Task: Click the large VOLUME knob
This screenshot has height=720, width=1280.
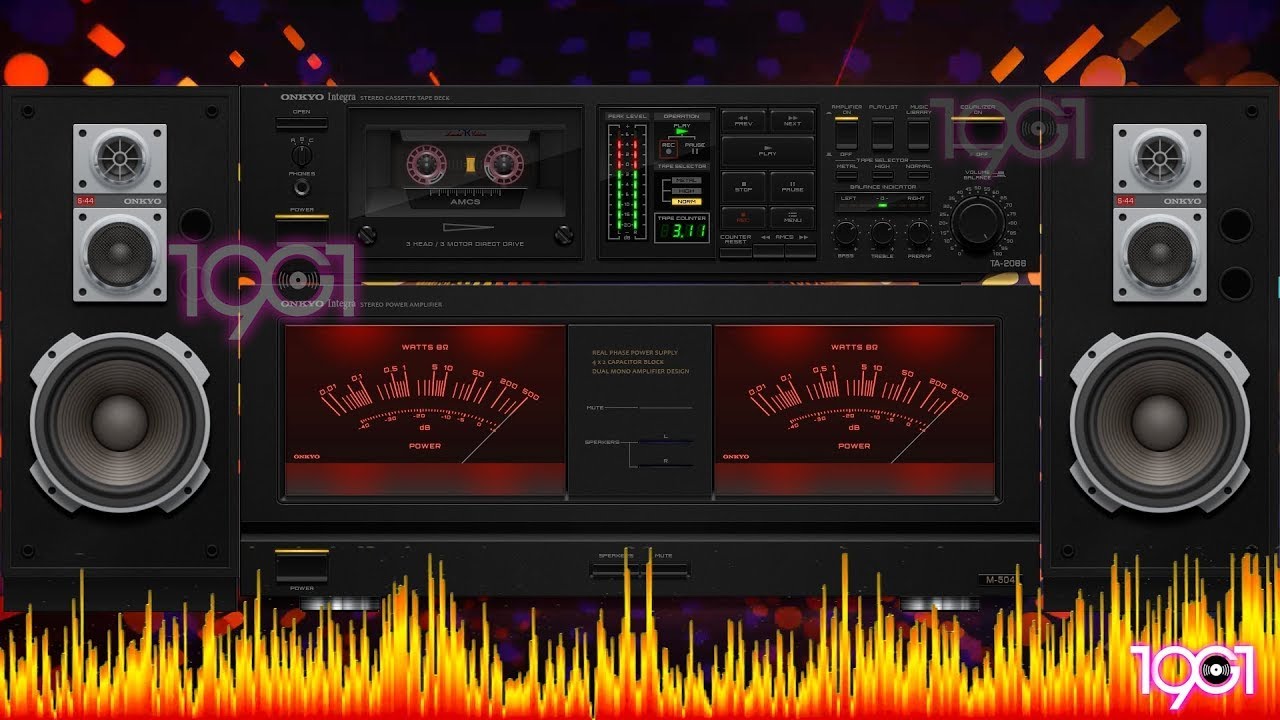Action: [x=978, y=222]
